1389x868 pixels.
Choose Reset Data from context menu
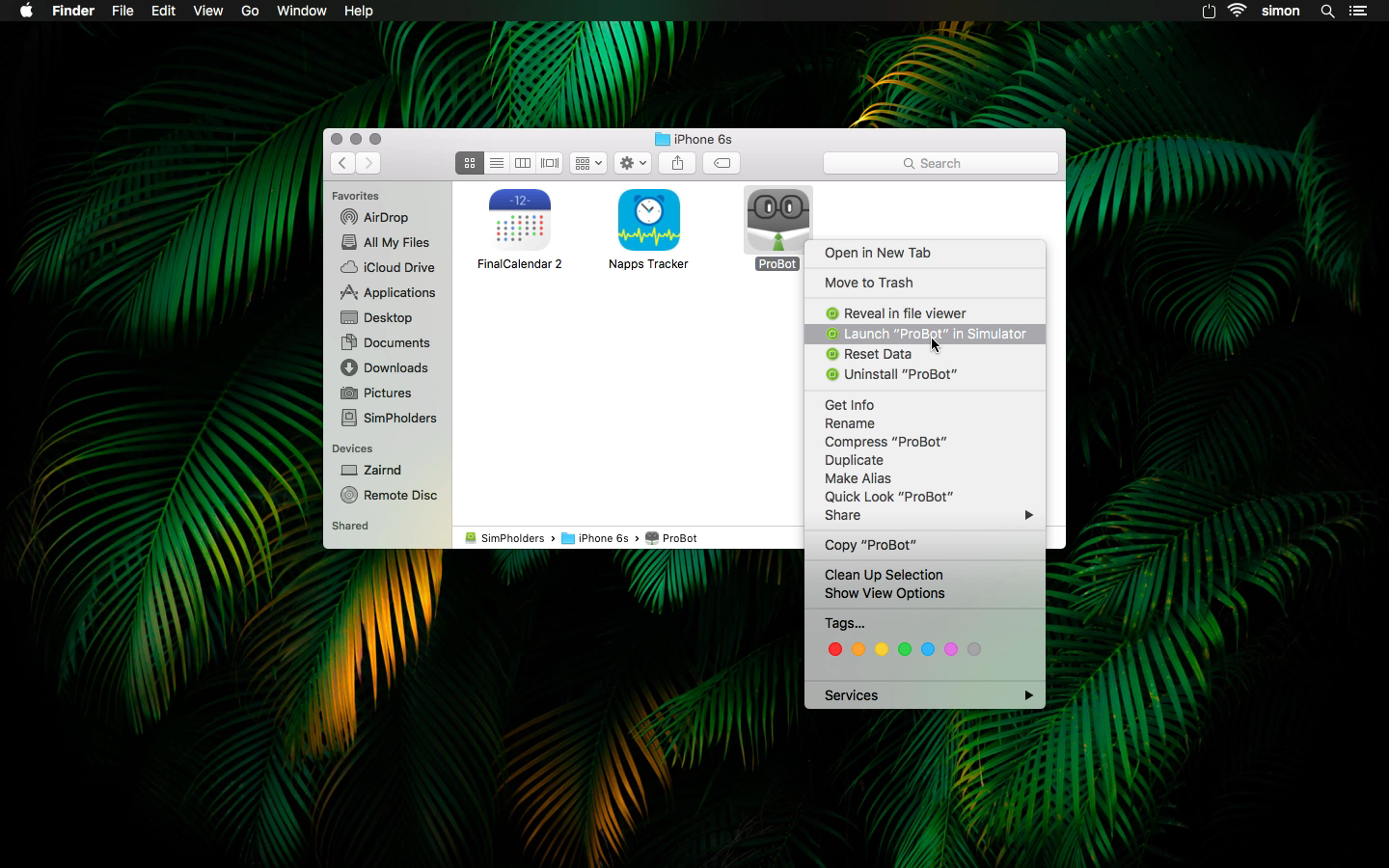pyautogui.click(x=925, y=354)
